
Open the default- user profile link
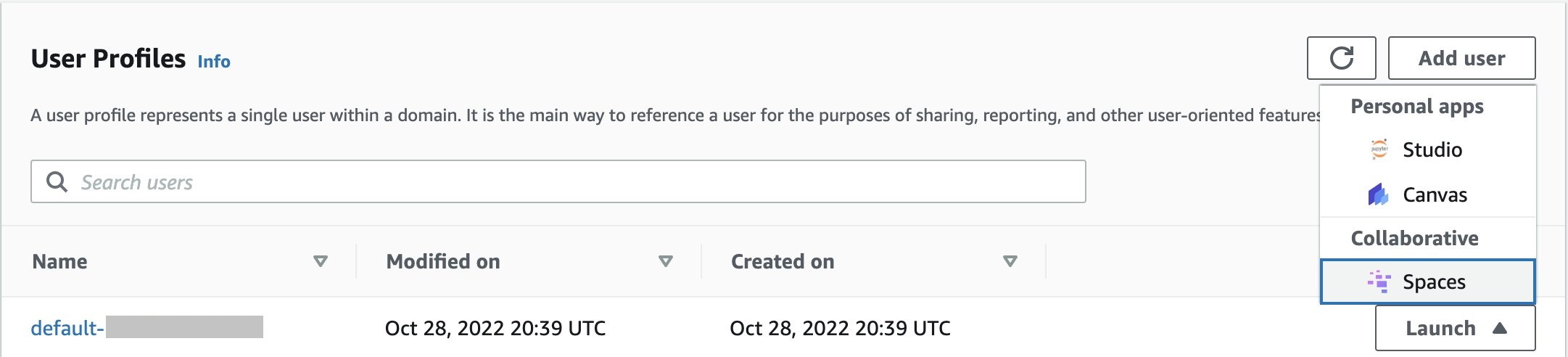pos(67,328)
